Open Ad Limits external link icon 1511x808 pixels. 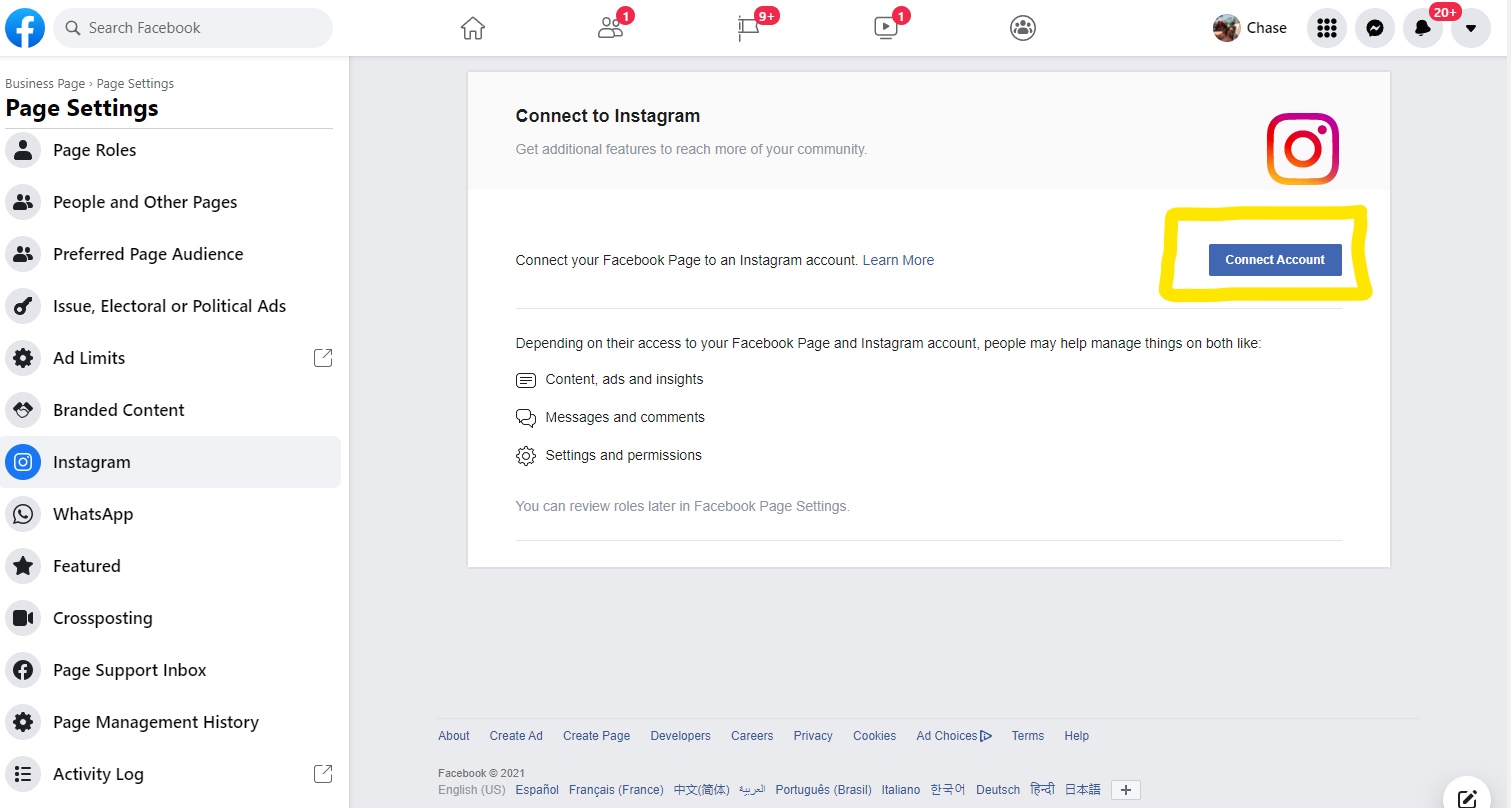(323, 358)
